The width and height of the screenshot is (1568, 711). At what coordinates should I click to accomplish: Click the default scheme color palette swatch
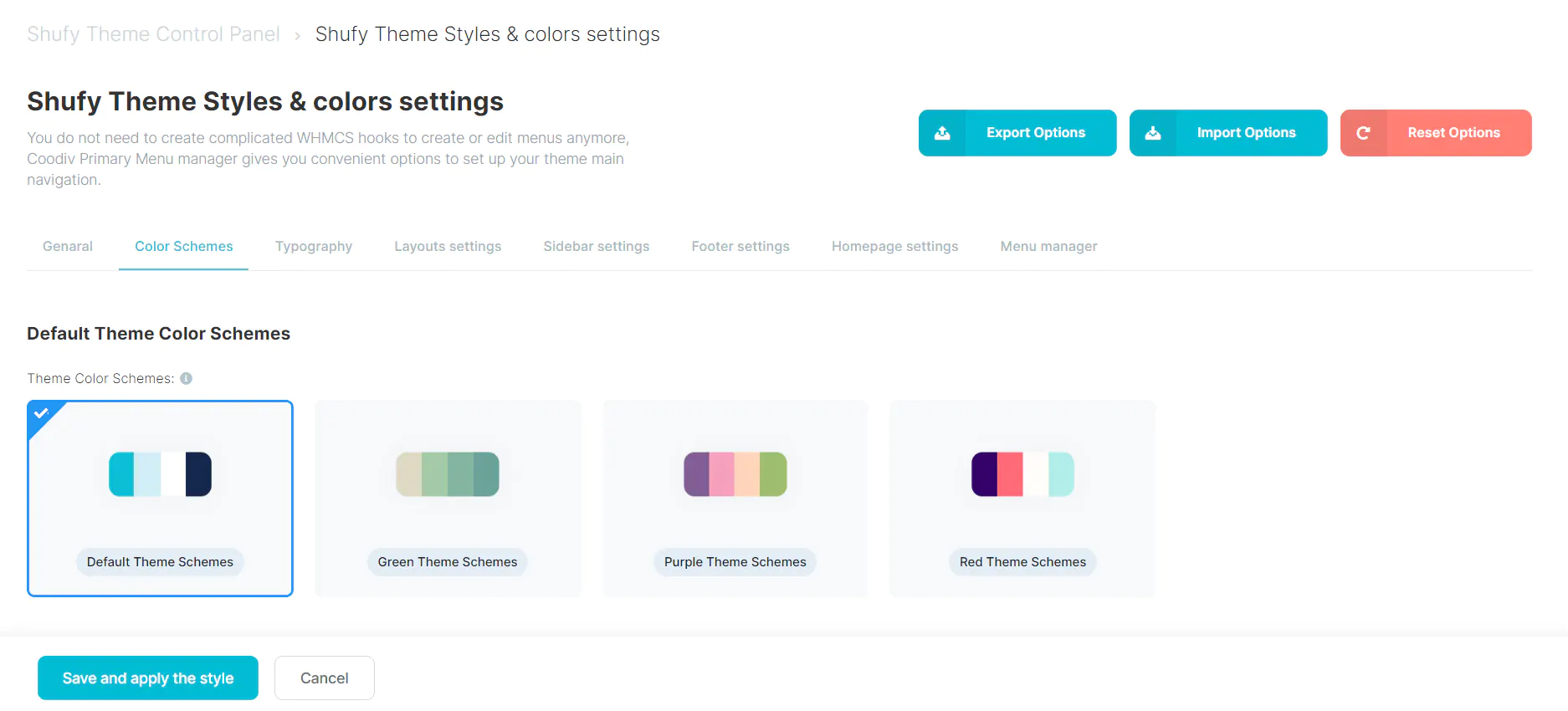pyautogui.click(x=160, y=474)
